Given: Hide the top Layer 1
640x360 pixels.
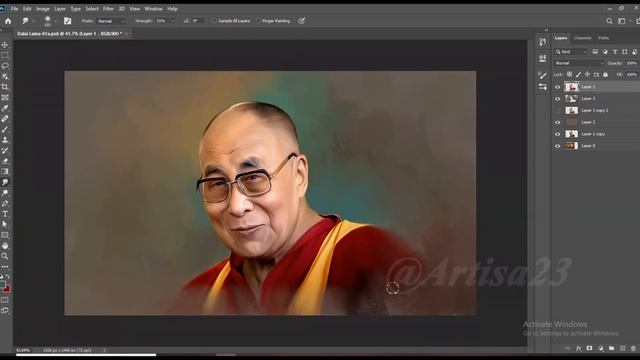Looking at the screenshot, I should (x=558, y=87).
